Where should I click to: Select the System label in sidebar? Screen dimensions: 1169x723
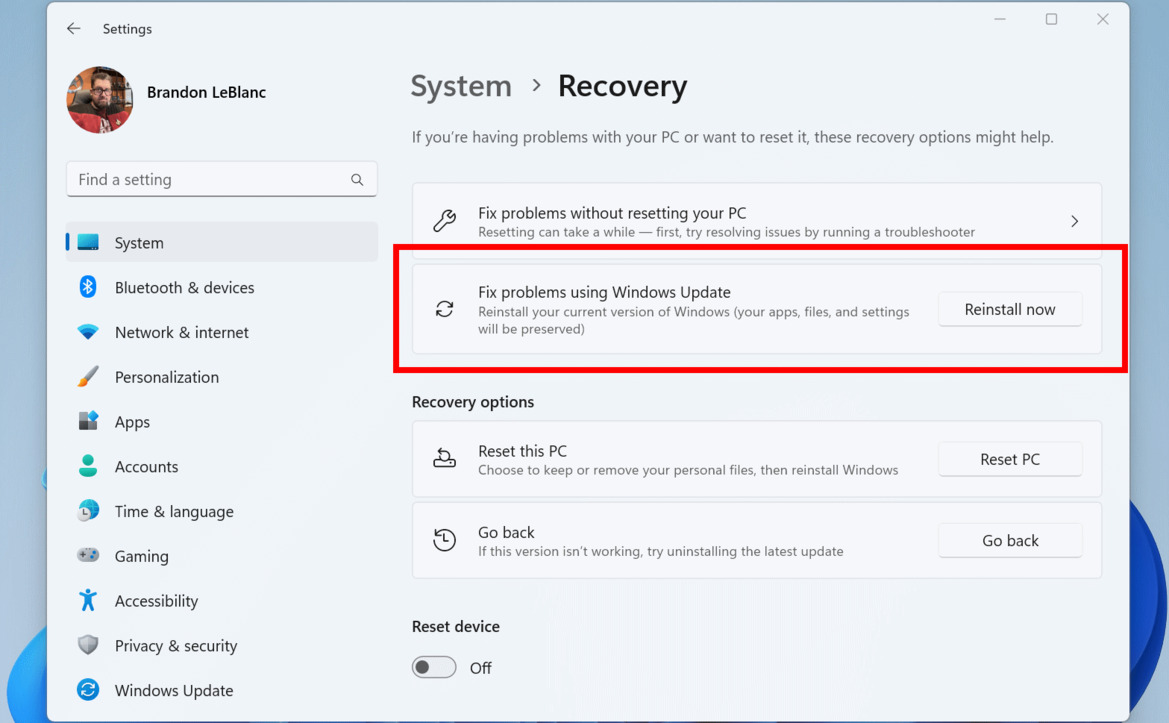(139, 243)
